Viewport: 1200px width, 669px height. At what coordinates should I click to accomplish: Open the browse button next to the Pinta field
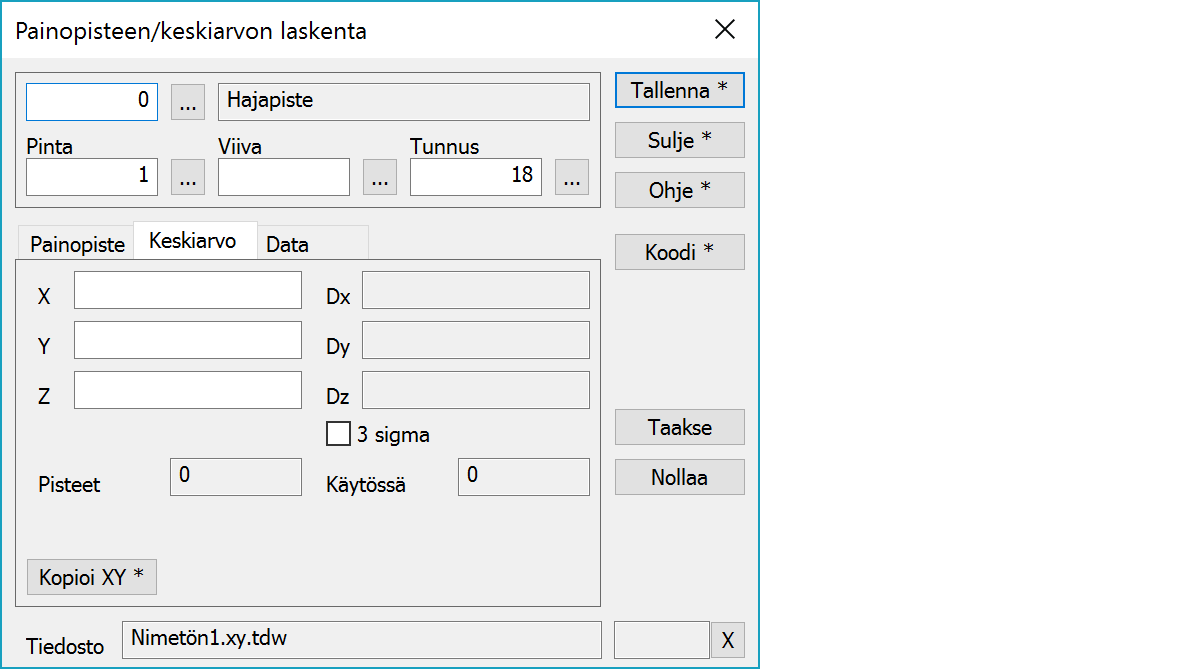(188, 177)
